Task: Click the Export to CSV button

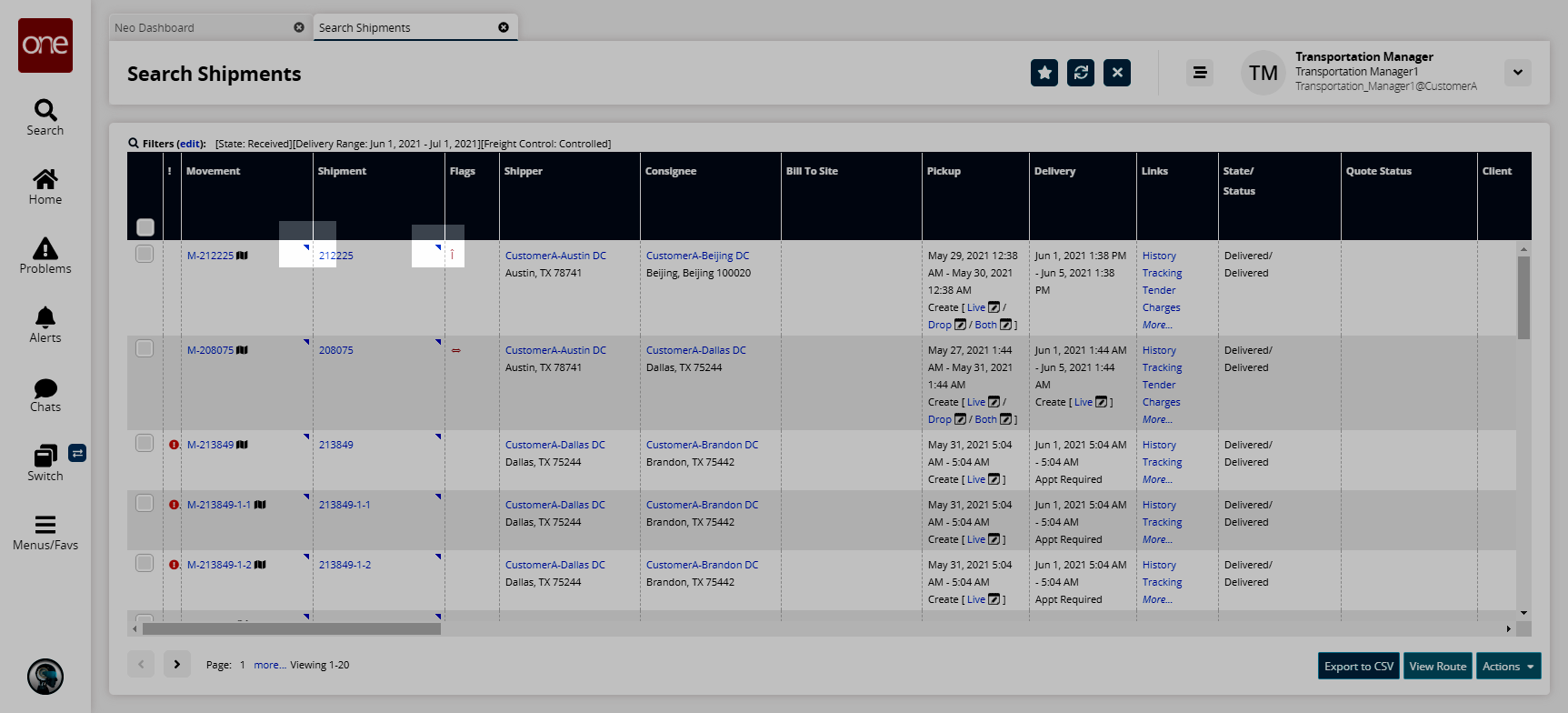Action: pyautogui.click(x=1358, y=667)
